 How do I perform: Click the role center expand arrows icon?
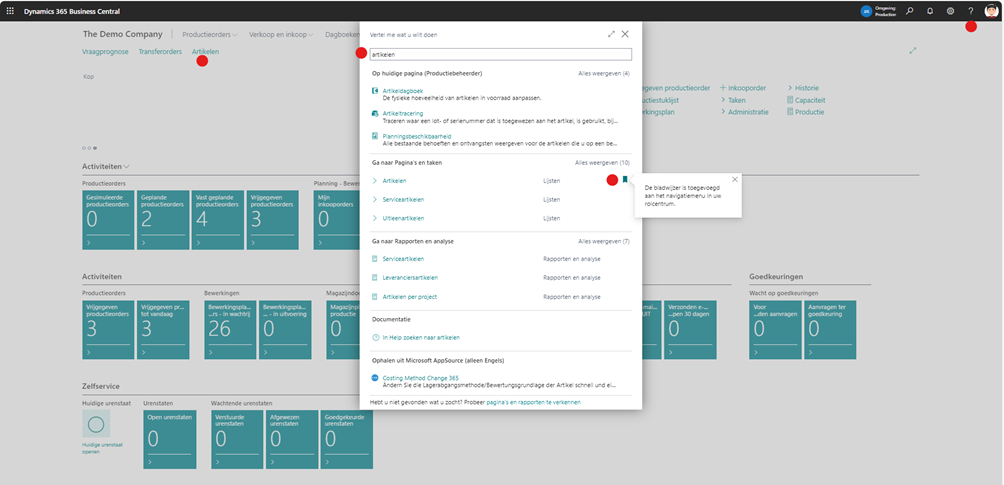tap(913, 51)
